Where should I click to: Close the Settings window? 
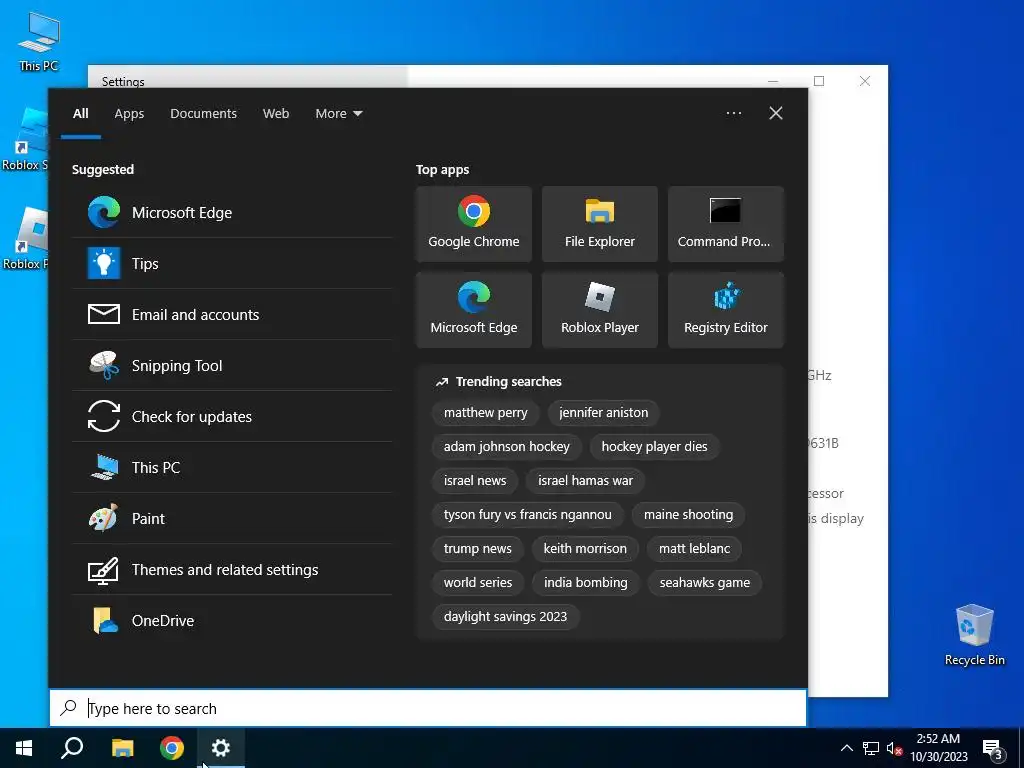pos(865,81)
